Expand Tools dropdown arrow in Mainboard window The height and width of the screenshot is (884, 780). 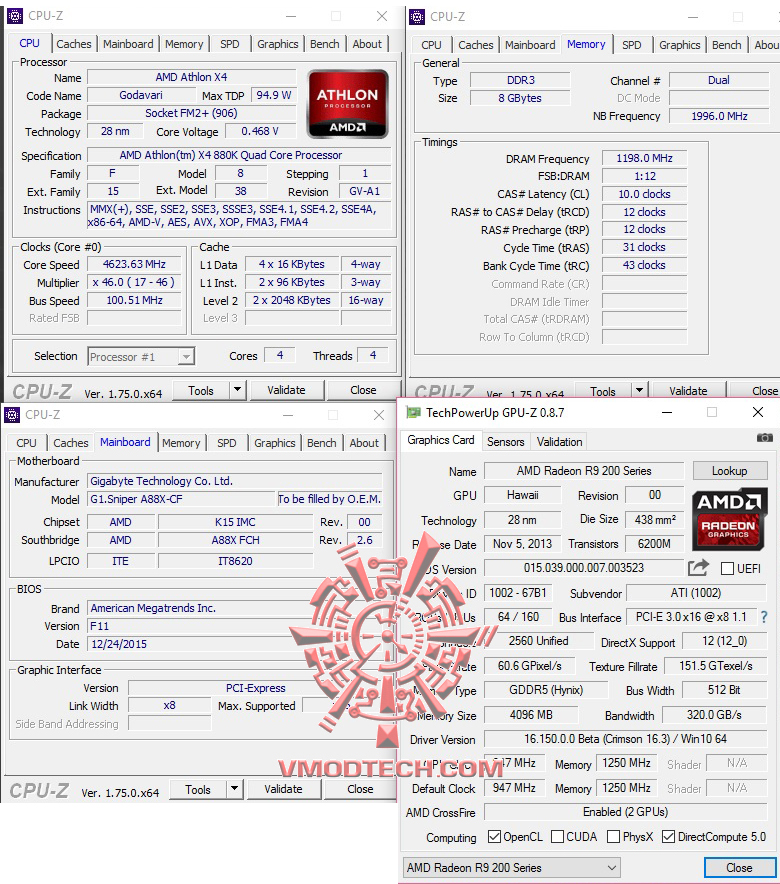pyautogui.click(x=234, y=789)
